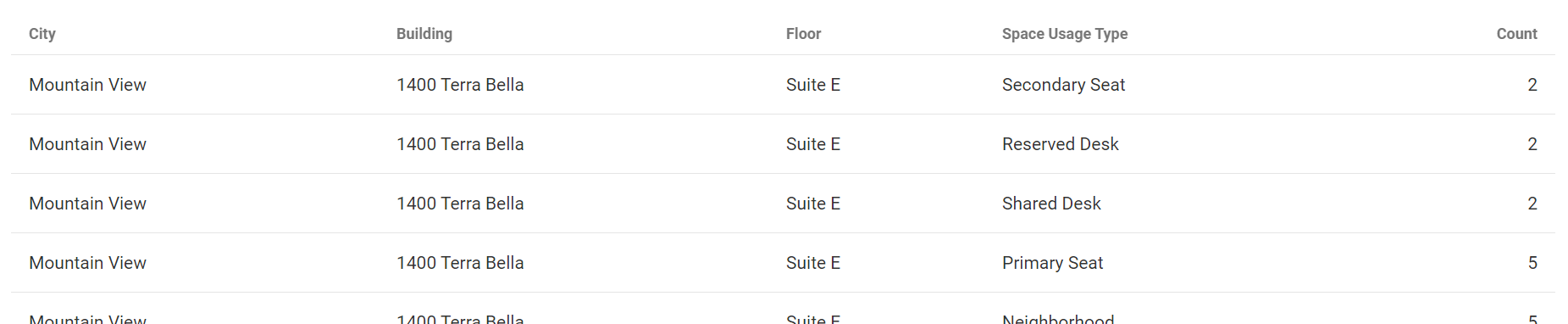Select the Primary Seat cell
The width and height of the screenshot is (1568, 324).
(x=1052, y=263)
